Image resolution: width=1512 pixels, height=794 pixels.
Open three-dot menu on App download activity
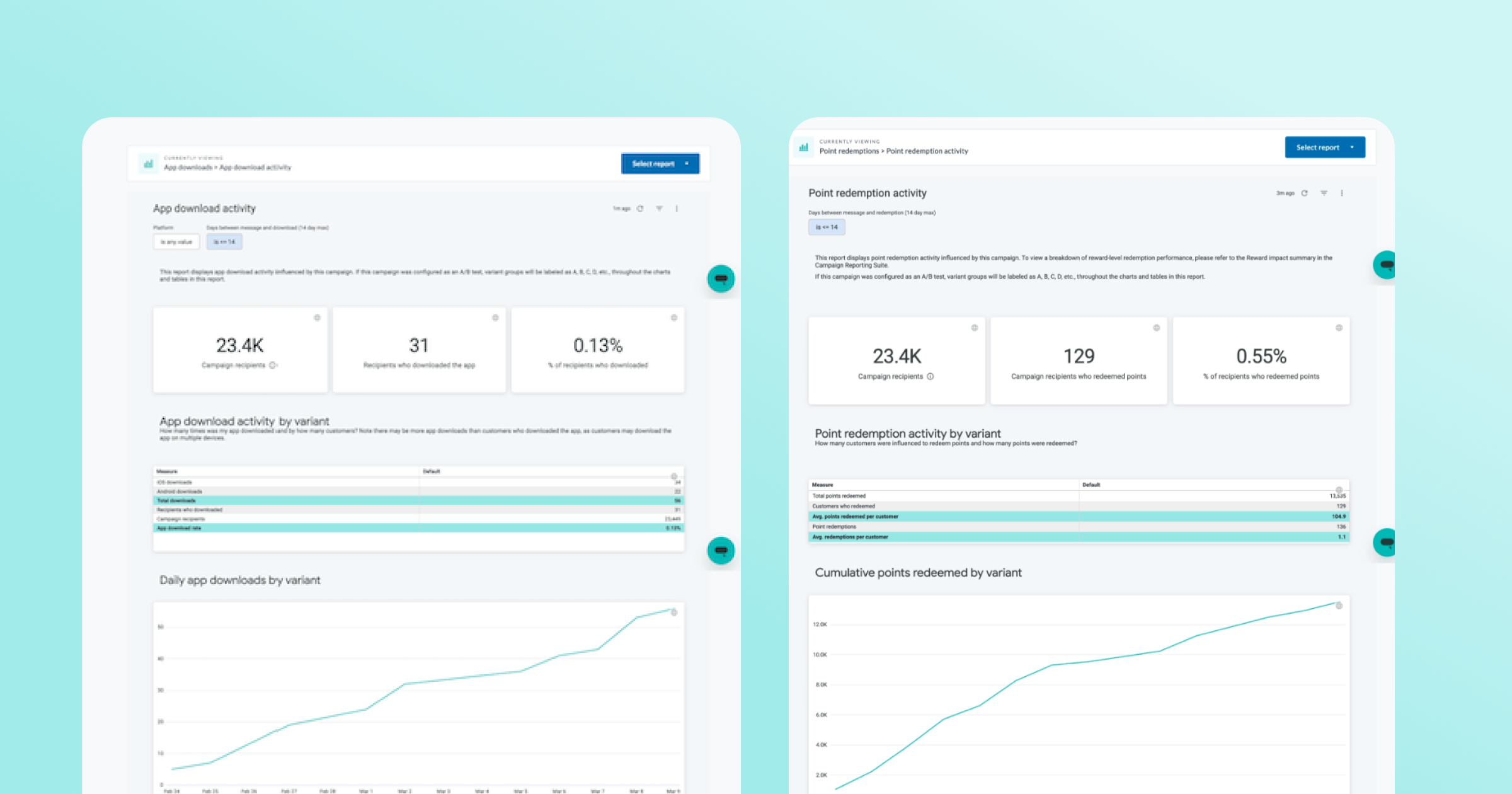point(677,209)
